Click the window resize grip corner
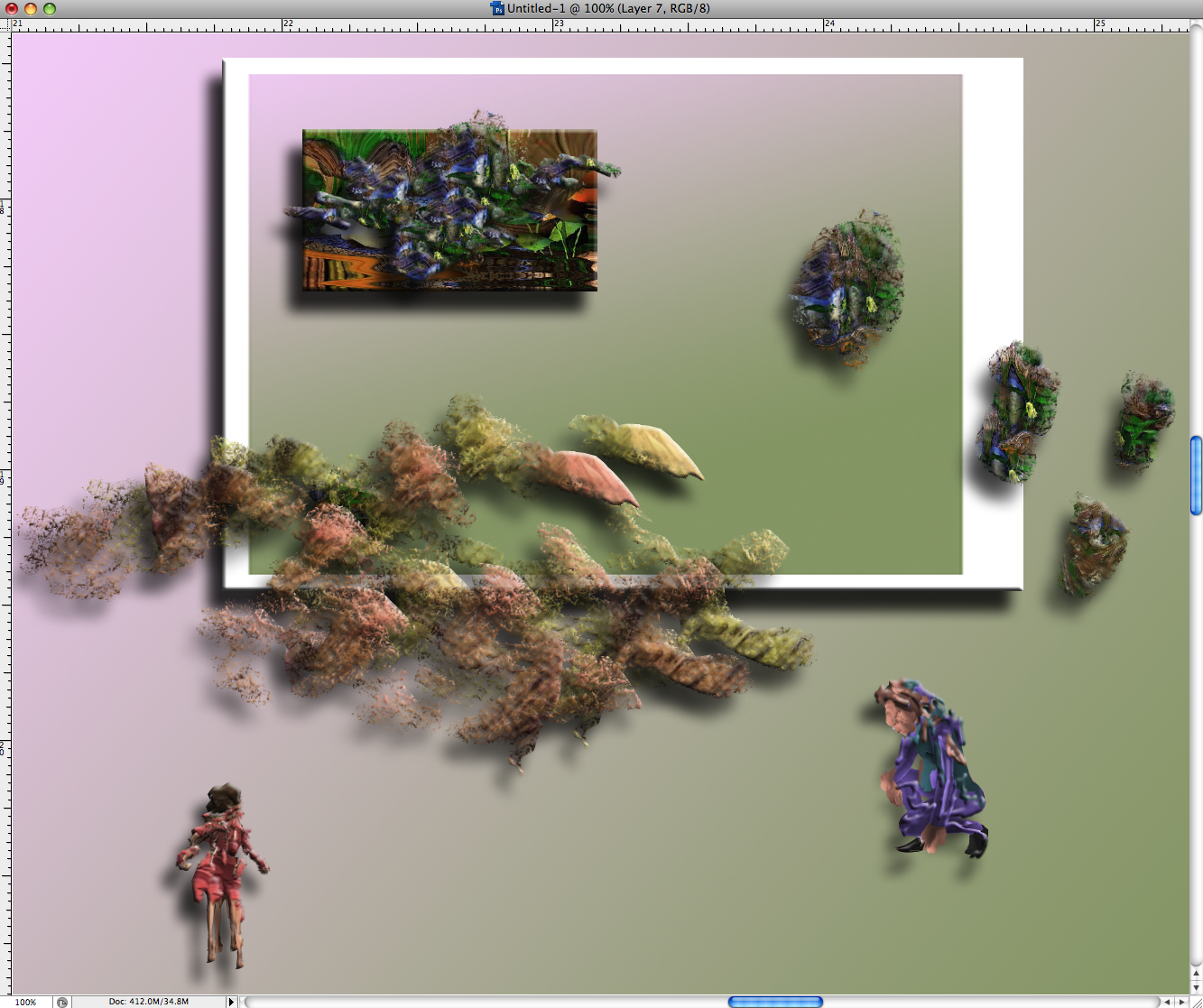 coord(1196,1002)
